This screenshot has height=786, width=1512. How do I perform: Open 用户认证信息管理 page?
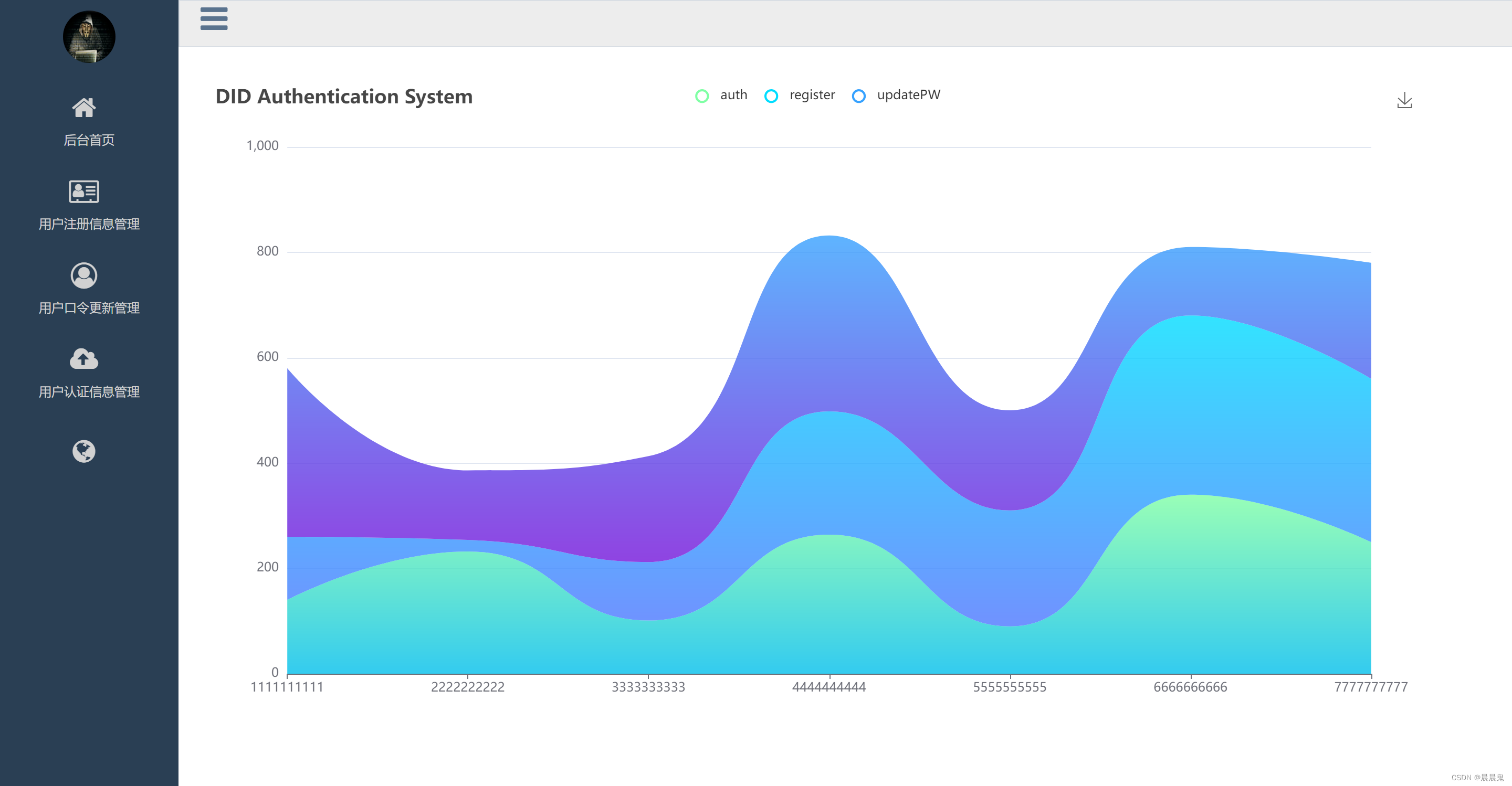coord(89,392)
